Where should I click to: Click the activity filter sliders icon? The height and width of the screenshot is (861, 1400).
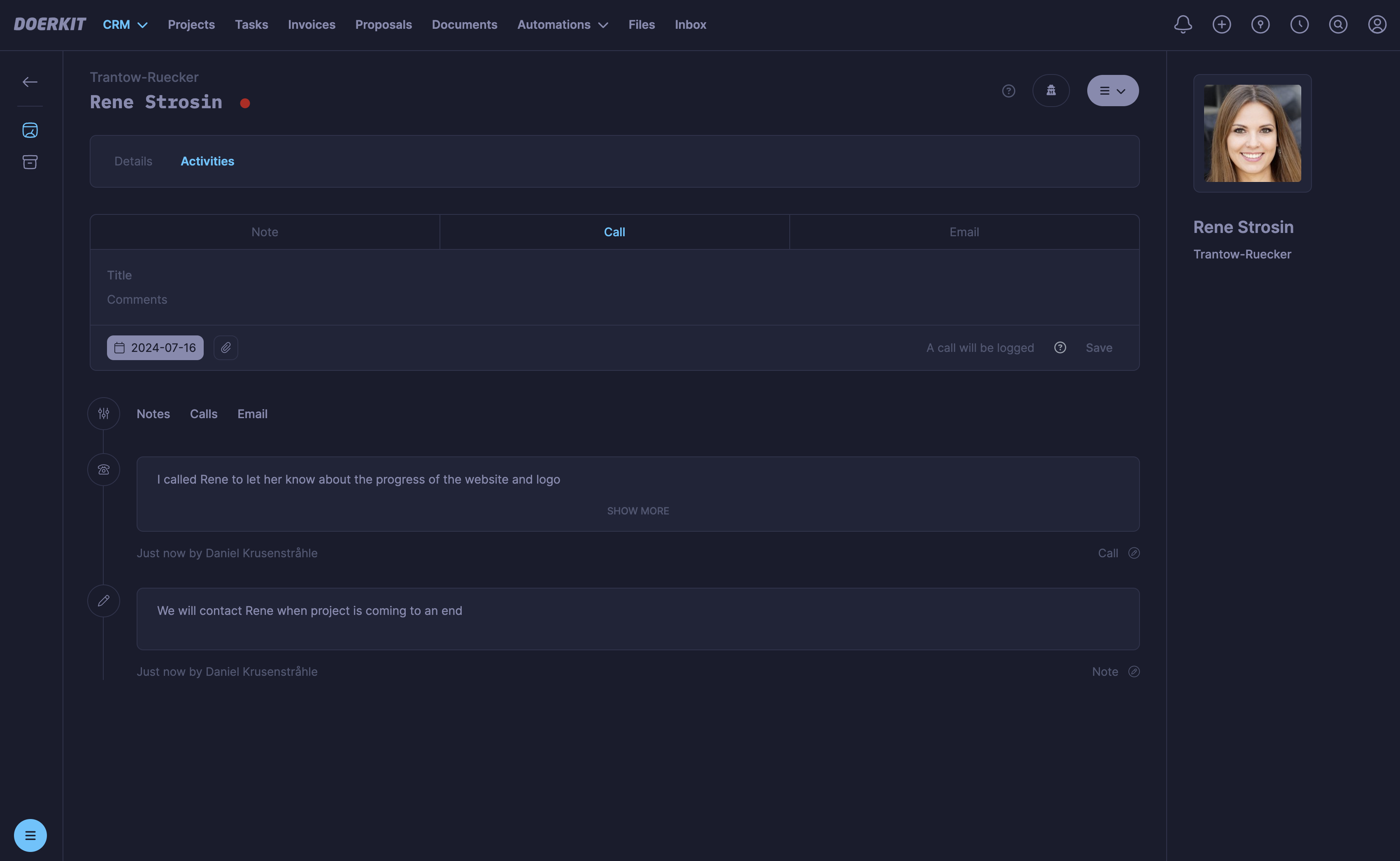tap(104, 413)
